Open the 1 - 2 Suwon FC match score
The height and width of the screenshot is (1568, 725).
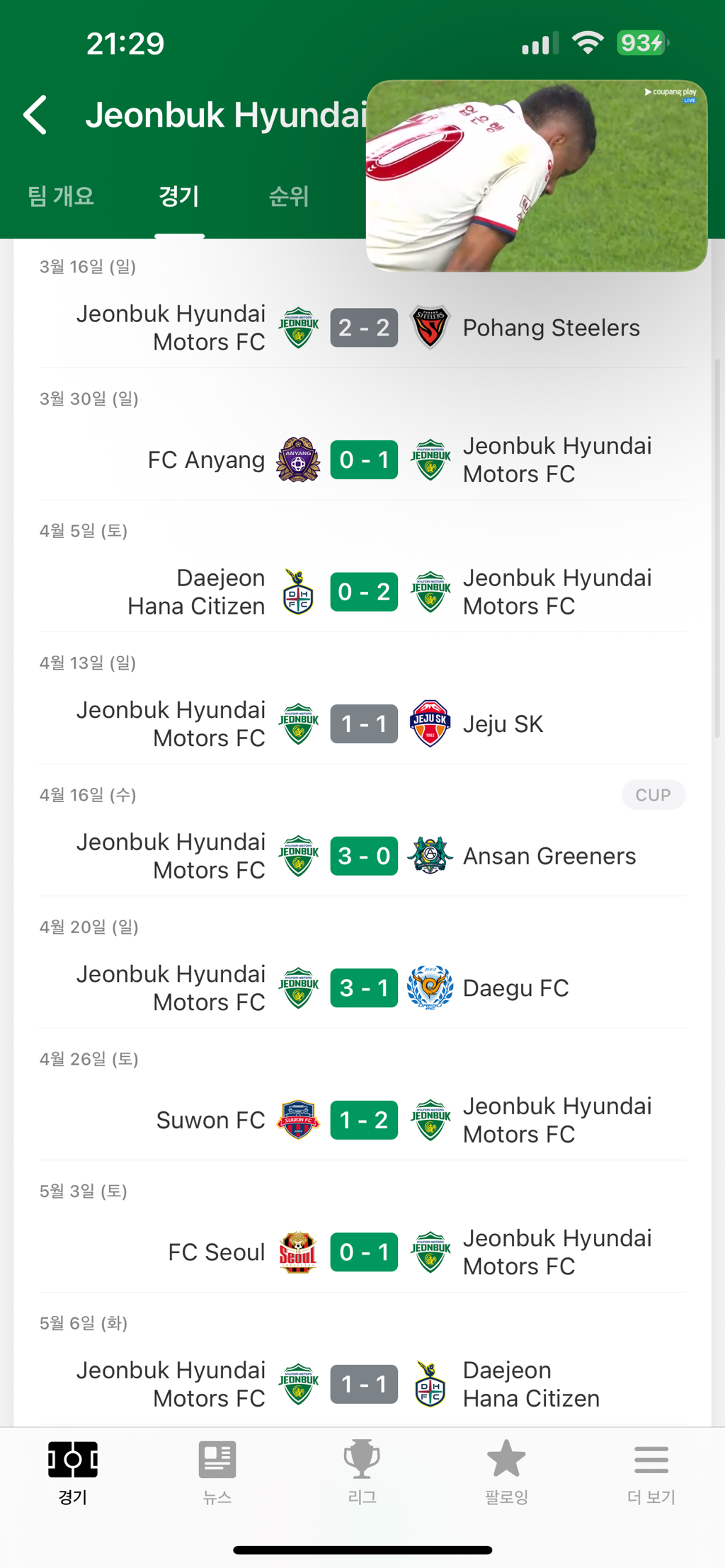coord(364,1120)
